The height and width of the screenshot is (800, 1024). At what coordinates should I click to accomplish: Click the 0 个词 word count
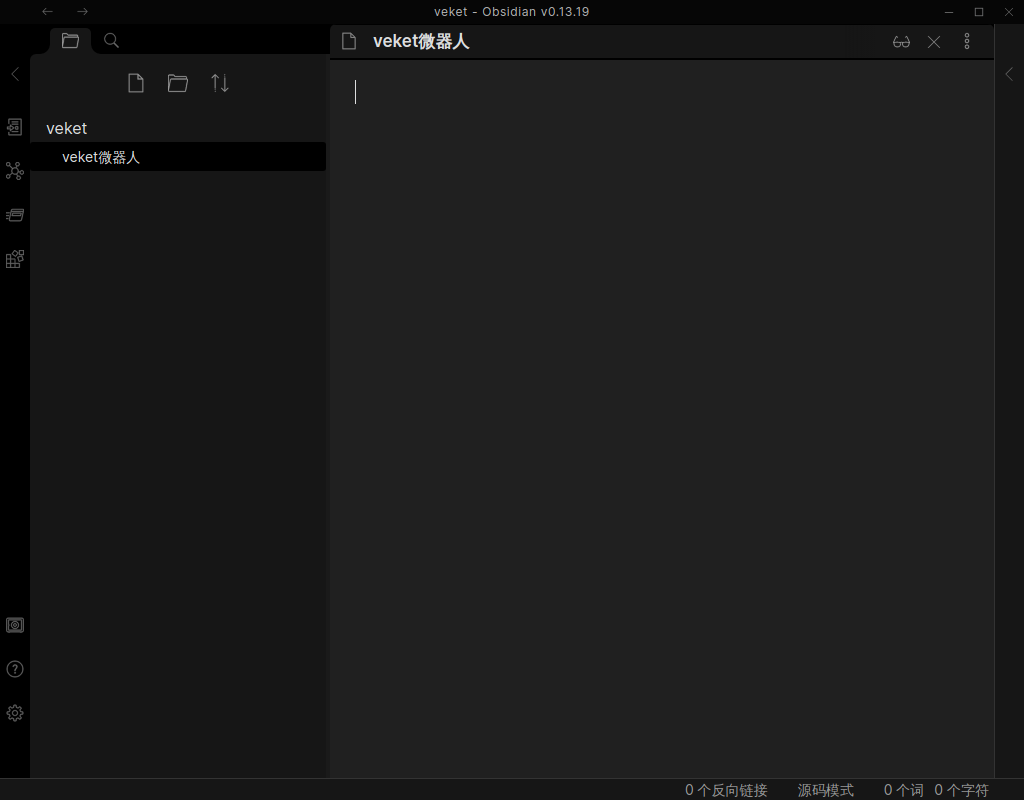[x=903, y=790]
